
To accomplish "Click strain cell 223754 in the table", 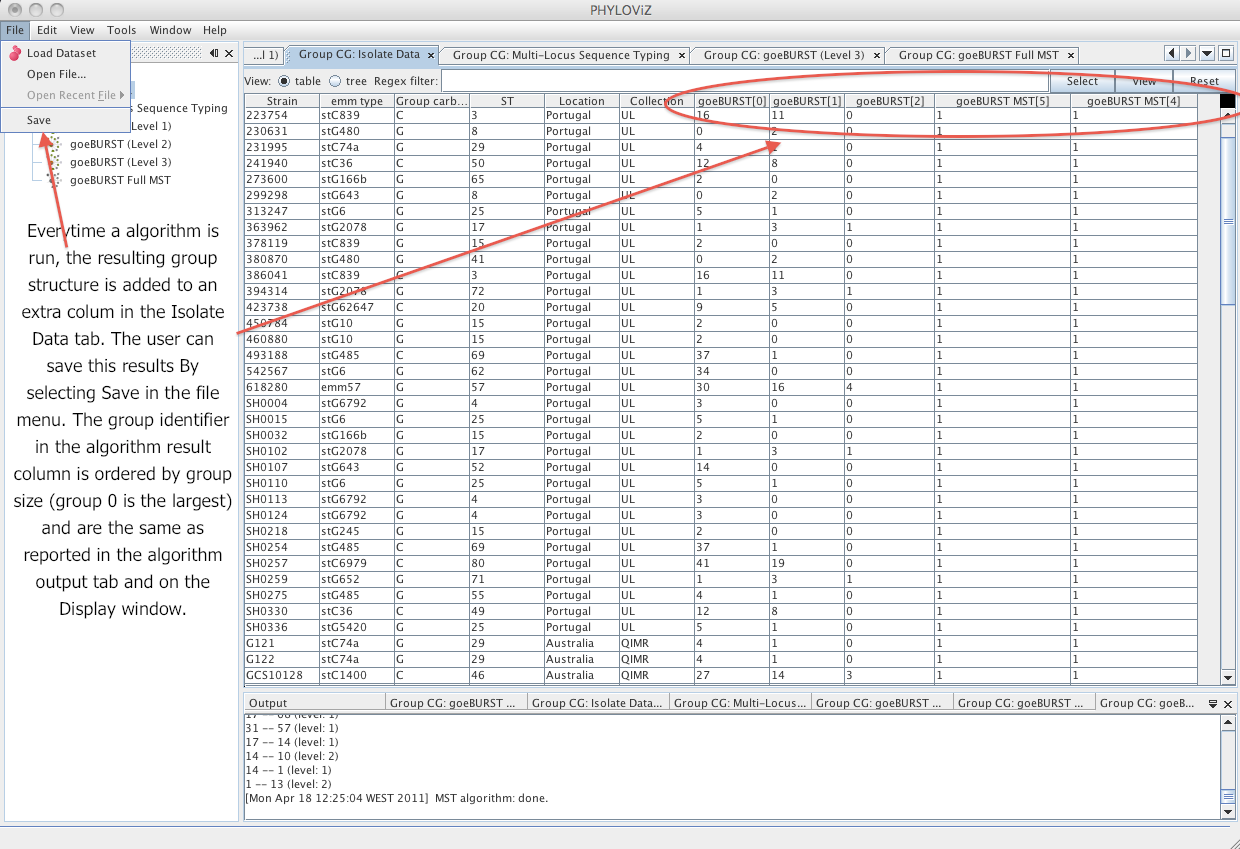I will [x=282, y=115].
